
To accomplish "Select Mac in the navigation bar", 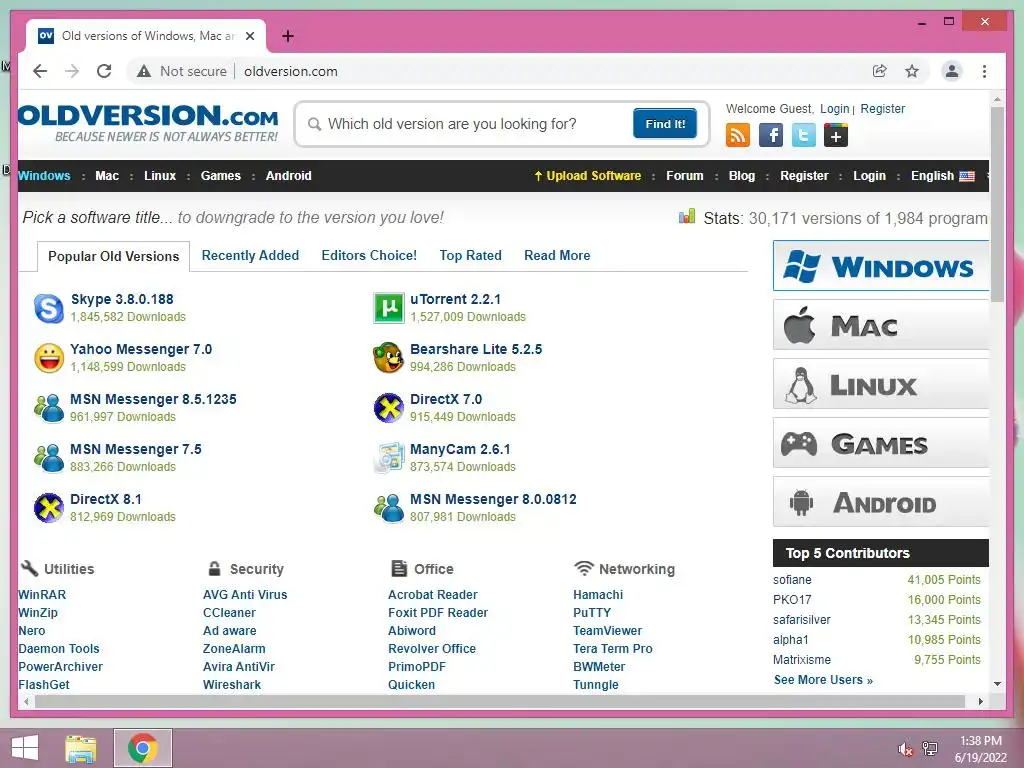I will pyautogui.click(x=107, y=176).
